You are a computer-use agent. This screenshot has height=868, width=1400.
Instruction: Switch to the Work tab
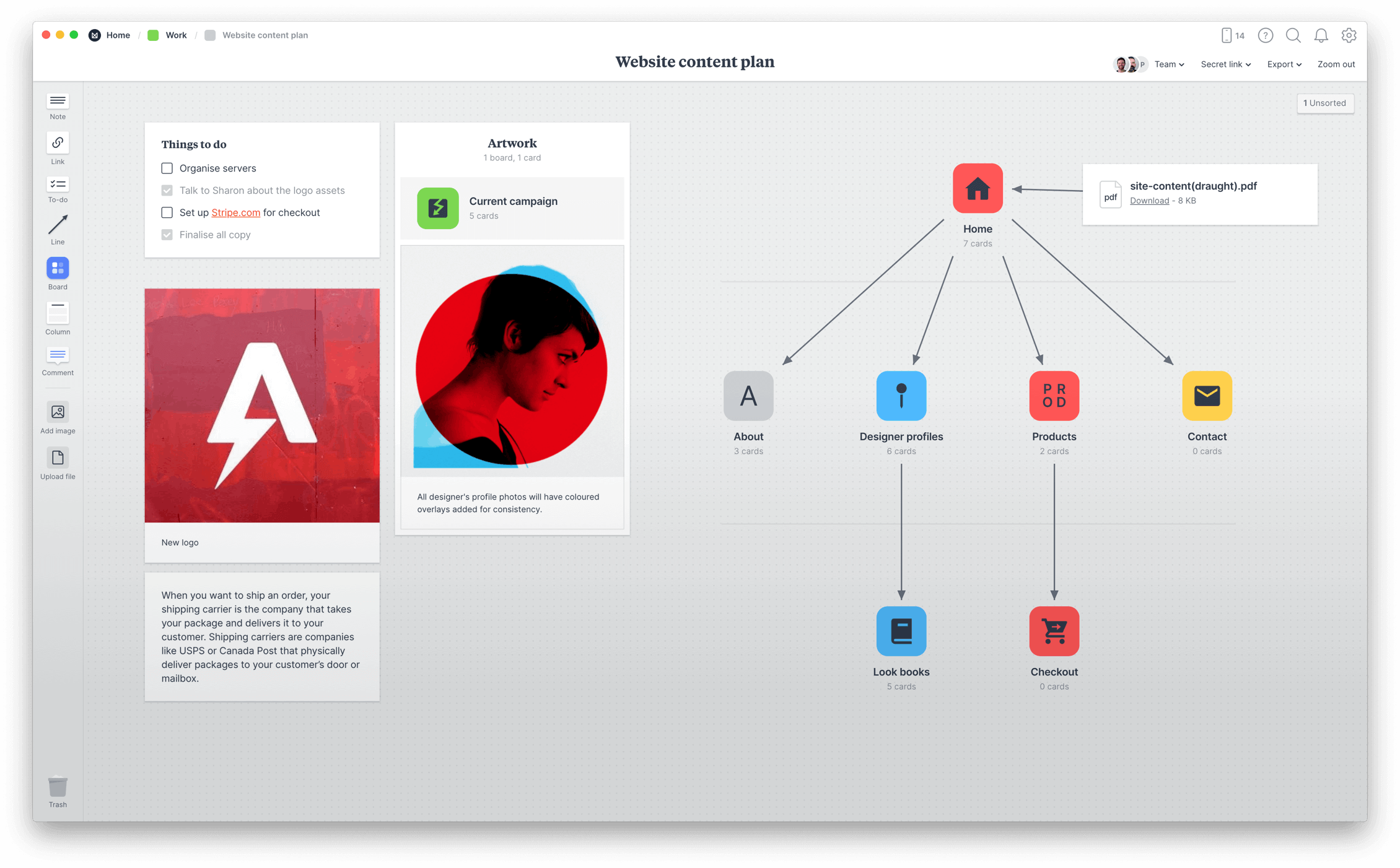point(176,35)
